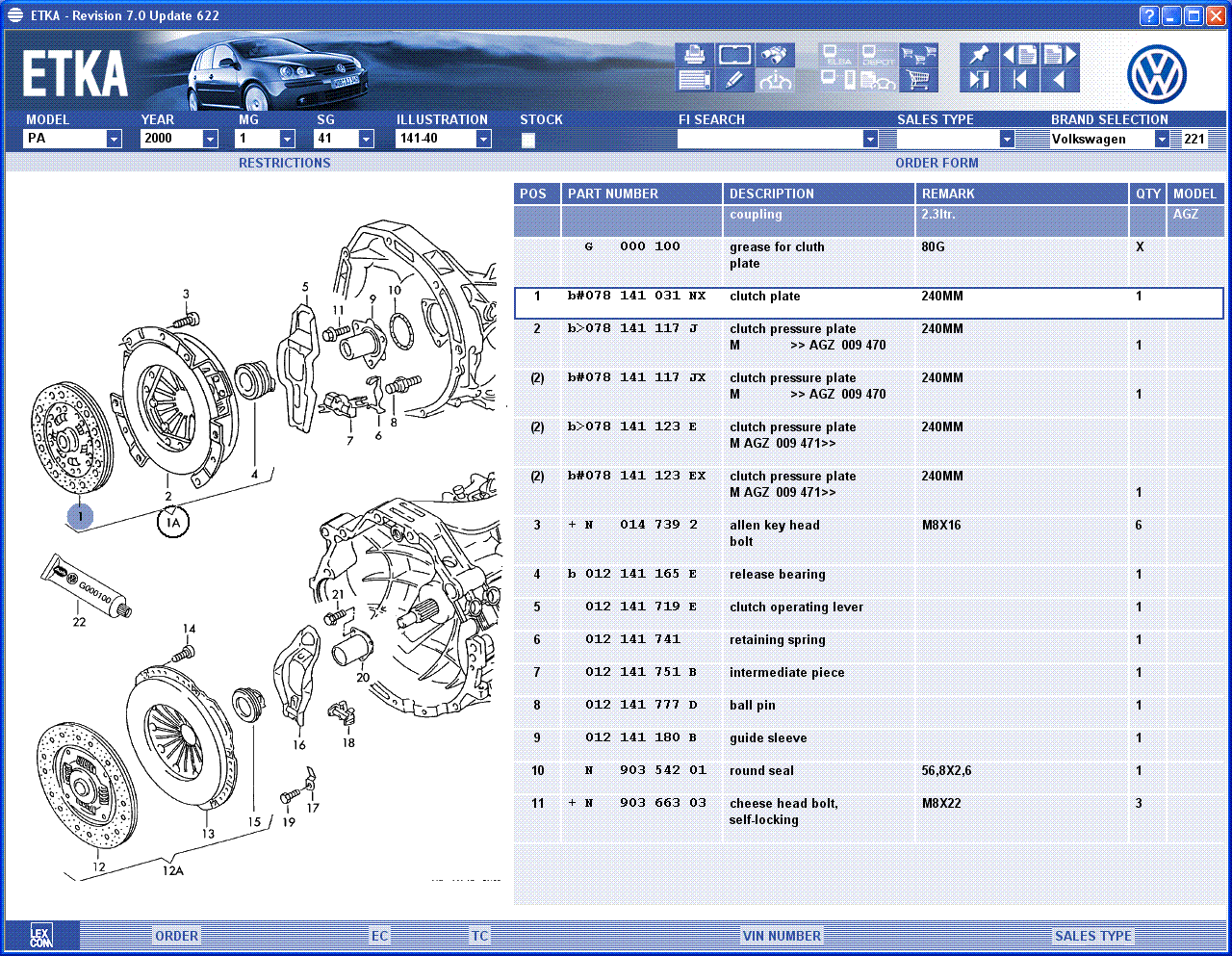Screen dimensions: 1232x956
Task: Open the ORDER FORM link
Action: 937,163
